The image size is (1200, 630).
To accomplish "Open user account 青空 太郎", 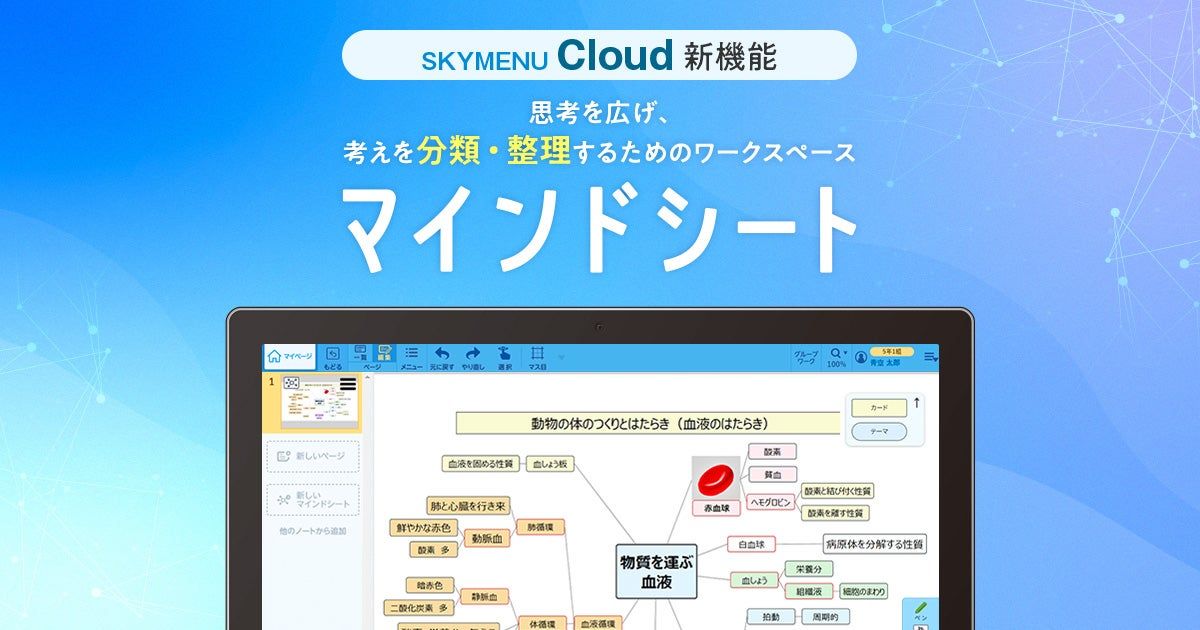I will tap(884, 357).
